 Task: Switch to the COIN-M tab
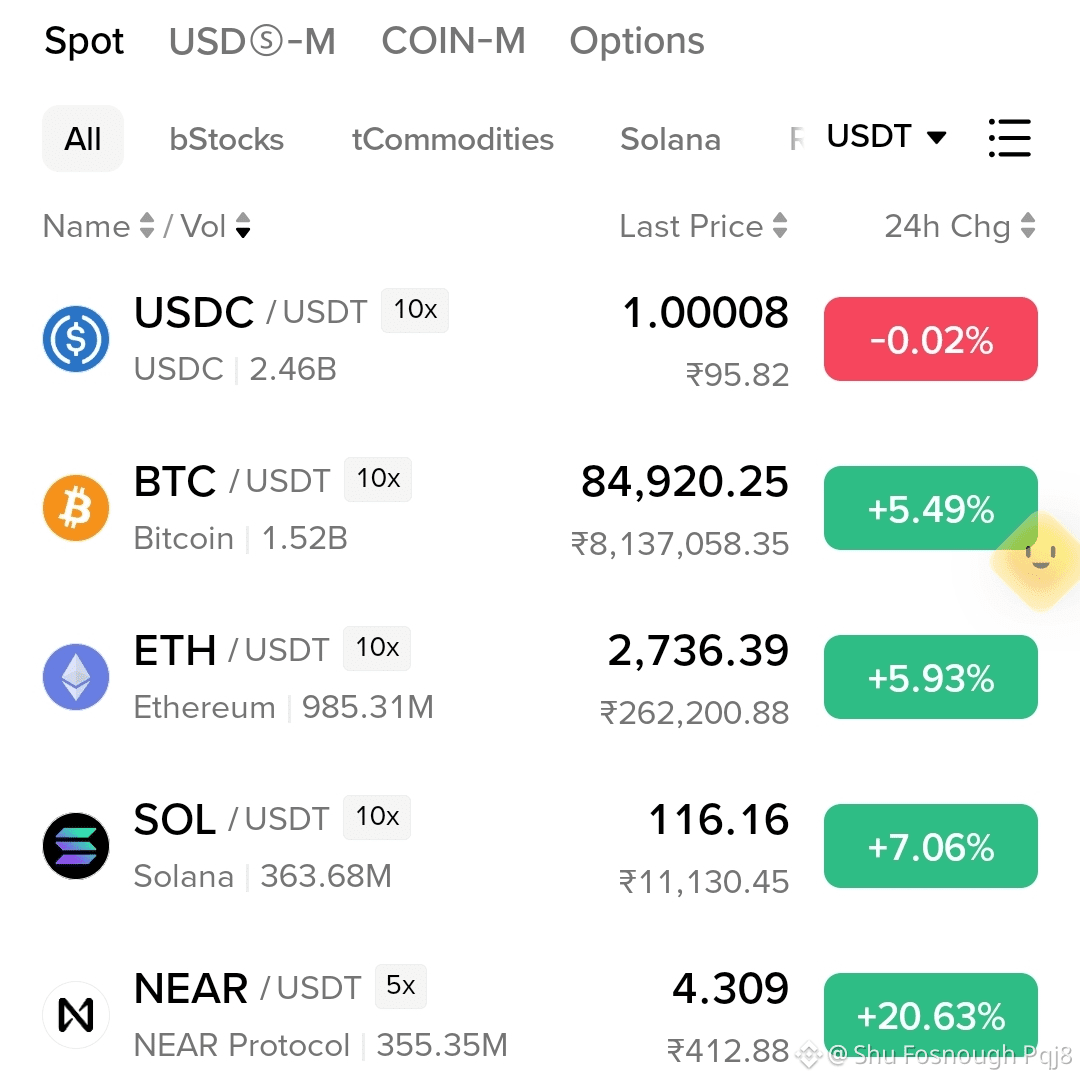[453, 41]
